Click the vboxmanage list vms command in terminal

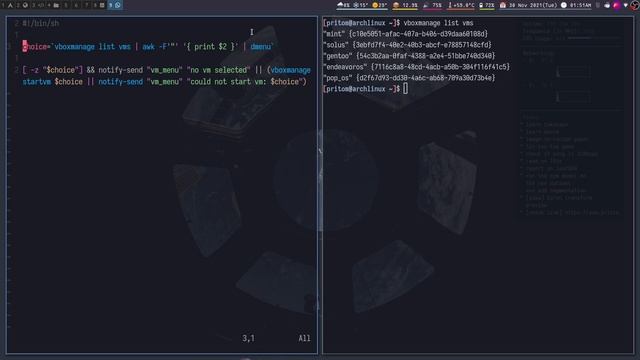[438, 23]
